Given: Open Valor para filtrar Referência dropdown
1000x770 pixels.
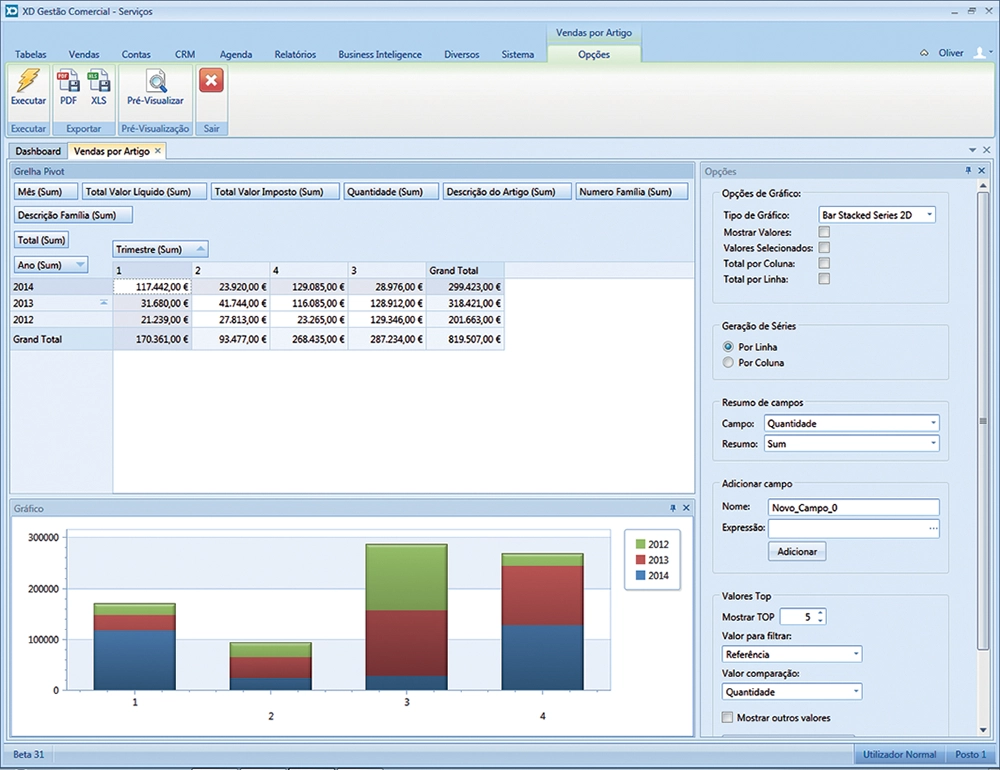Looking at the screenshot, I should 855,654.
